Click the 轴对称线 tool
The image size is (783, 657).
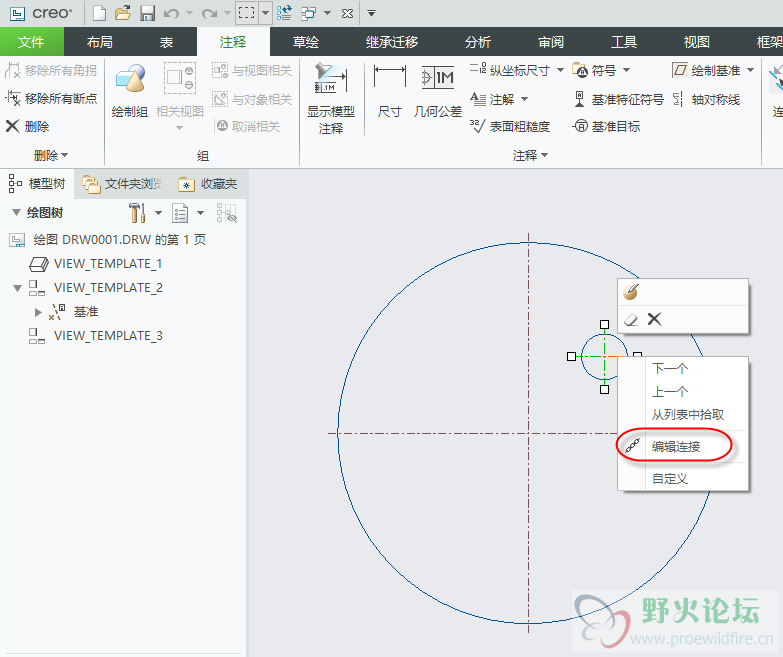click(706, 99)
